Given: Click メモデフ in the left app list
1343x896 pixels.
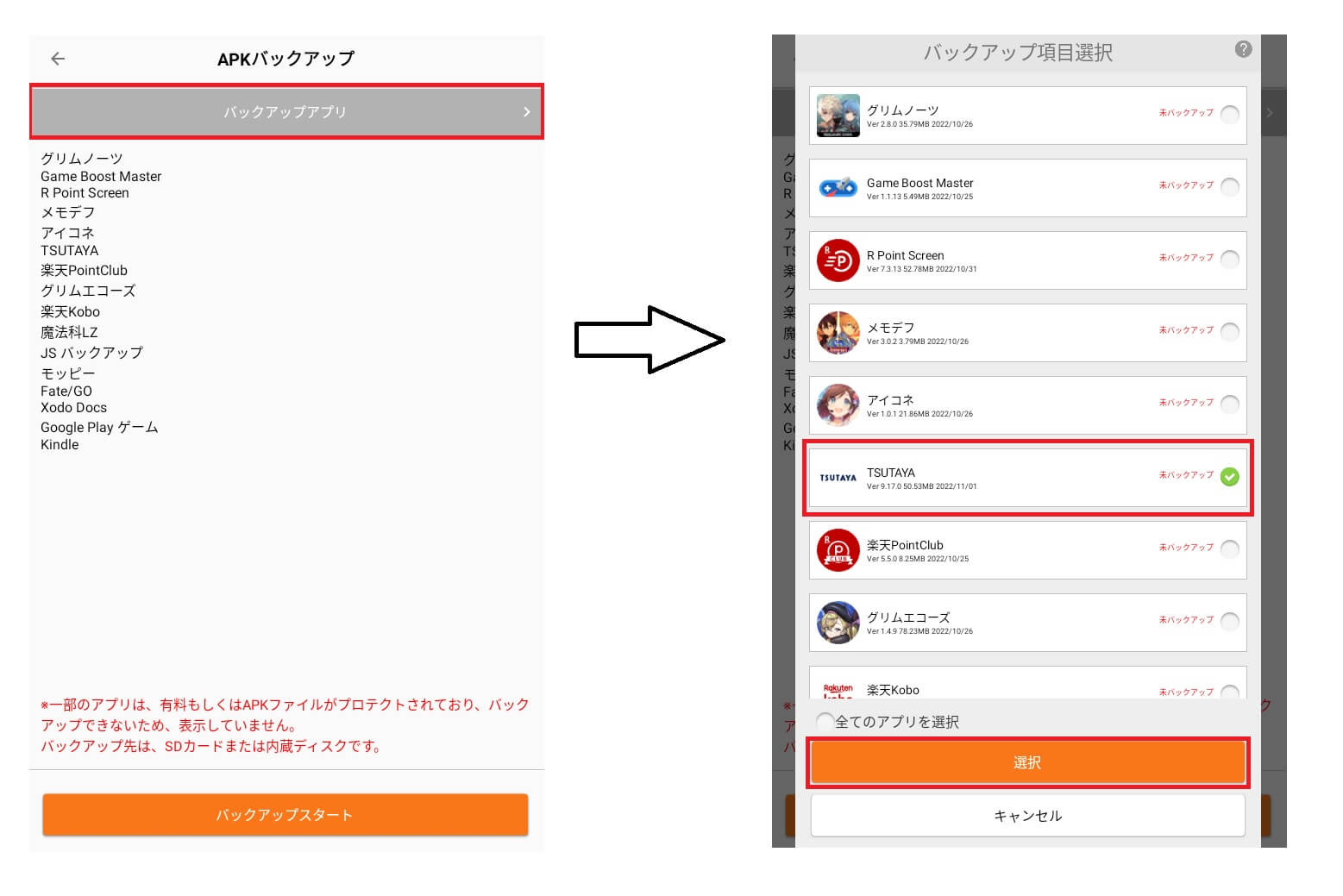Looking at the screenshot, I should click(68, 212).
